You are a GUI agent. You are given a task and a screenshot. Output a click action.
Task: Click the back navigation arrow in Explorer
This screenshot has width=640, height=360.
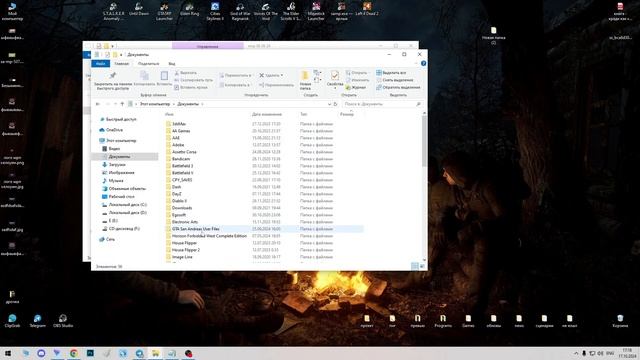pyautogui.click(x=98, y=104)
